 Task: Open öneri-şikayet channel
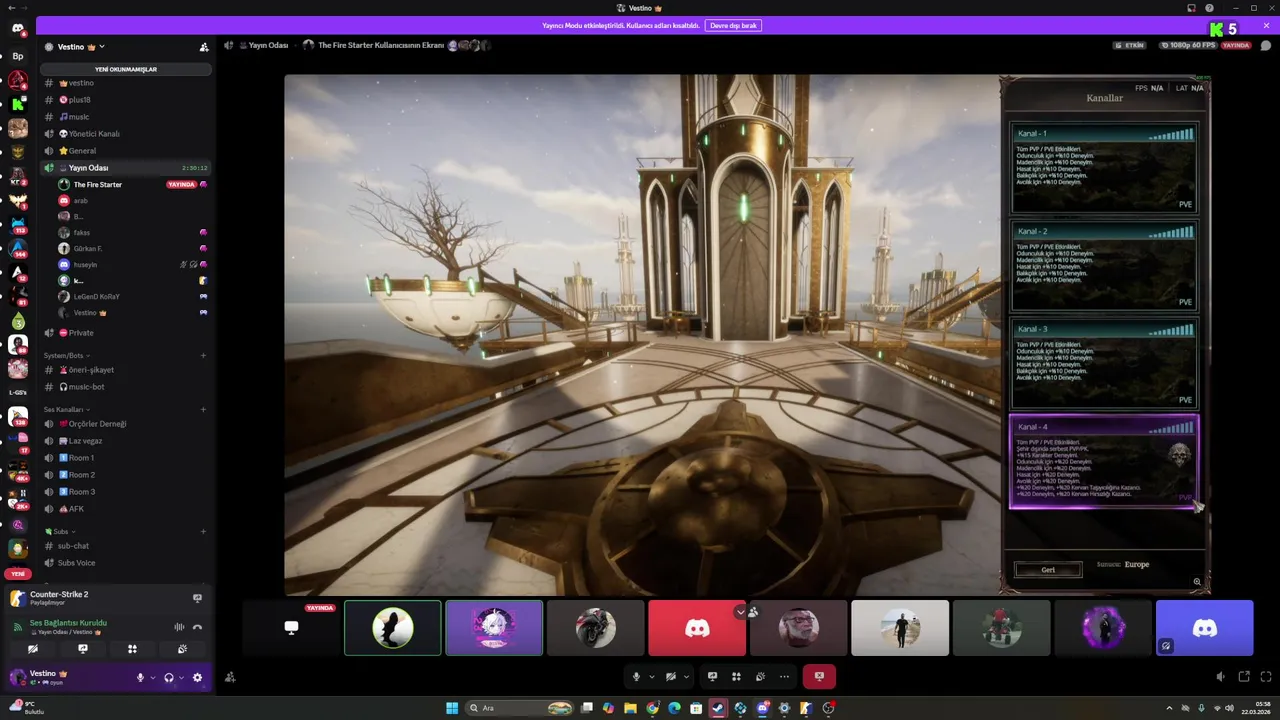click(x=128, y=370)
